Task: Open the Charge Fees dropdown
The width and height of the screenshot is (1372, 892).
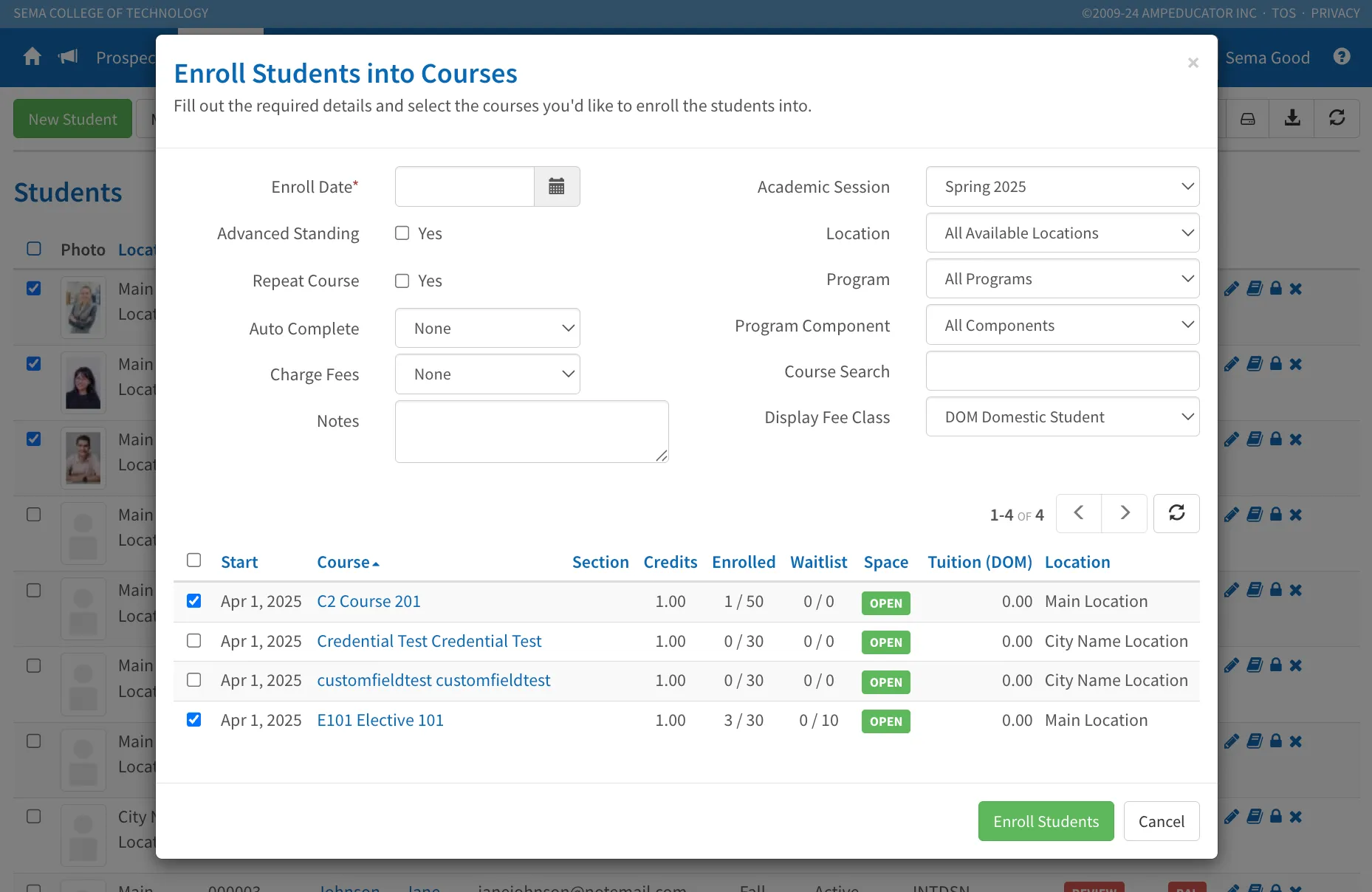Action: click(x=487, y=374)
